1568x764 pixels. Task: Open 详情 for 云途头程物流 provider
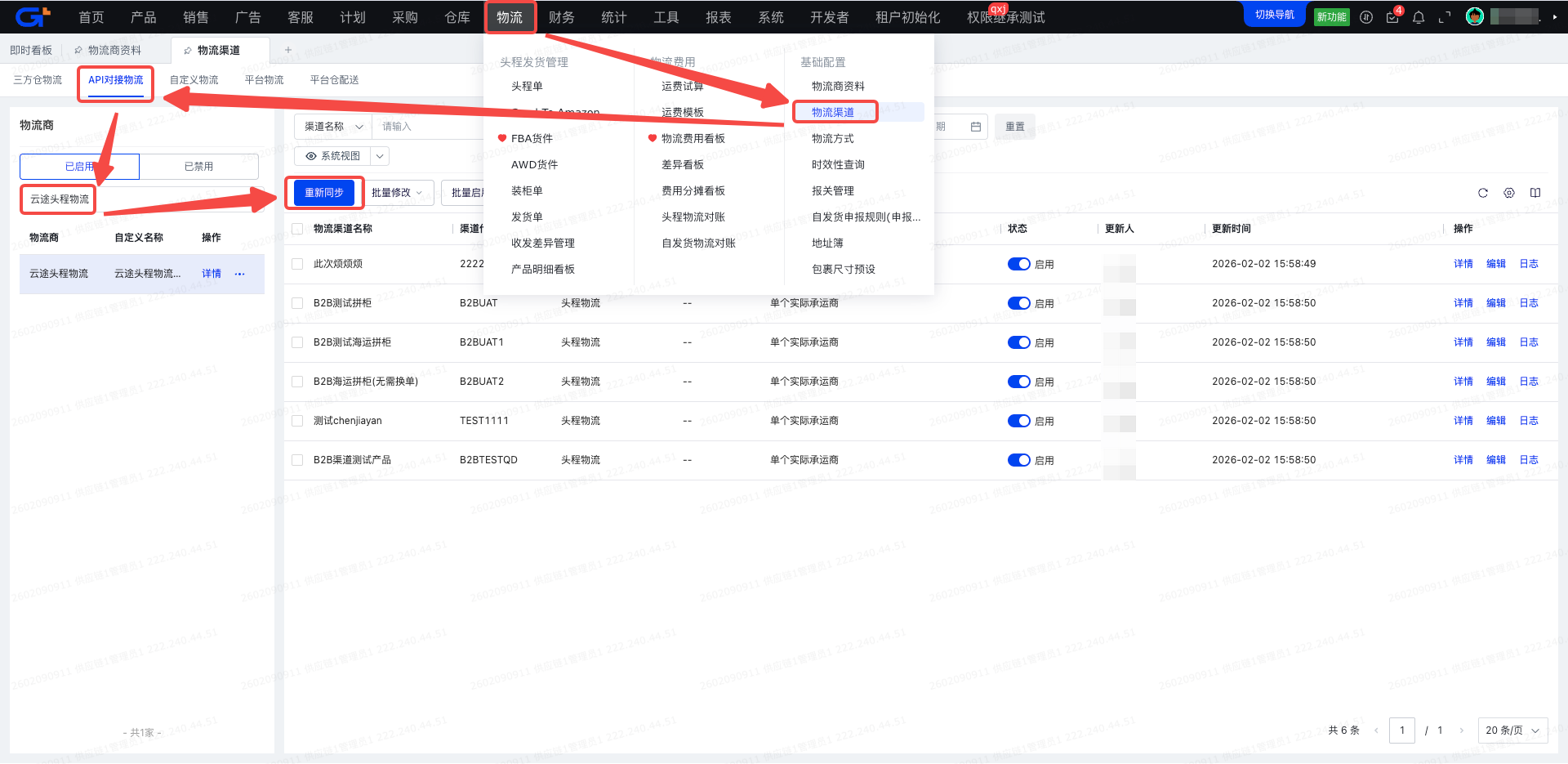[212, 274]
